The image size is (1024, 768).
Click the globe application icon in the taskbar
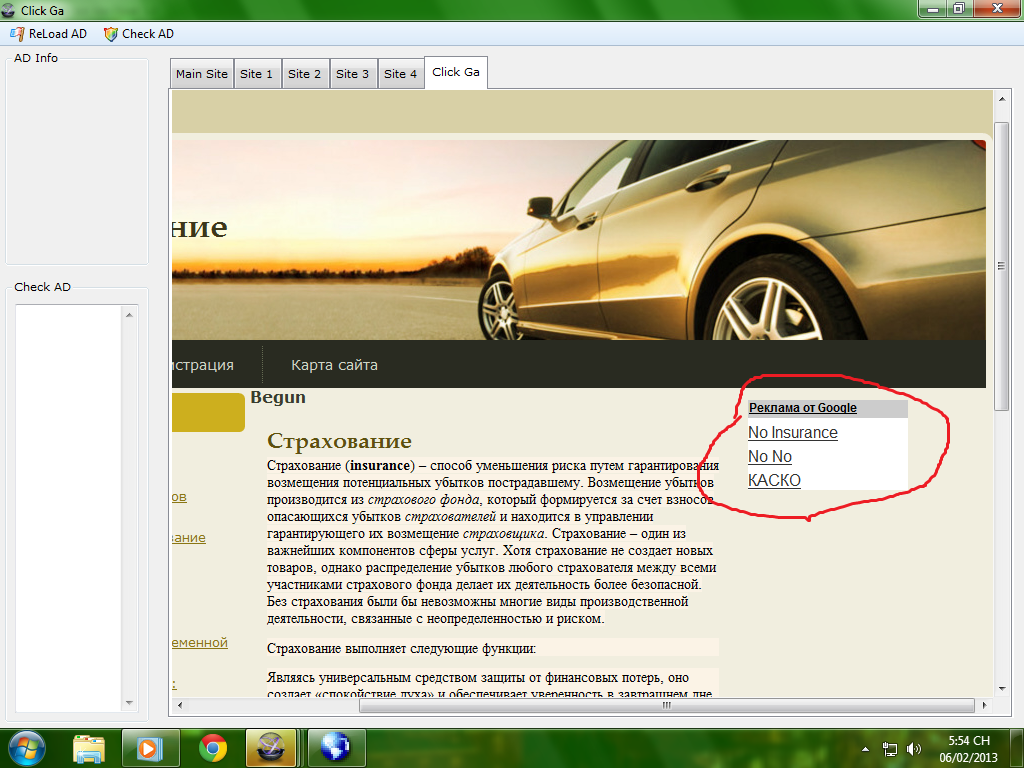click(336, 747)
